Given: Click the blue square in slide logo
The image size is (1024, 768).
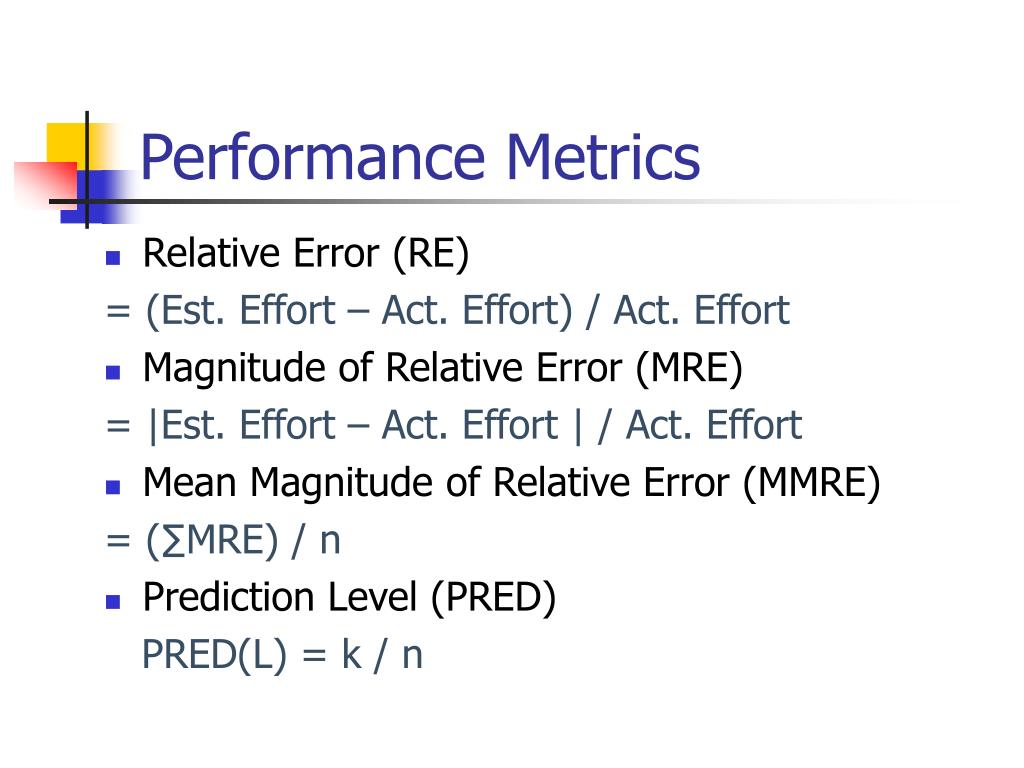Looking at the screenshot, I should (99, 197).
